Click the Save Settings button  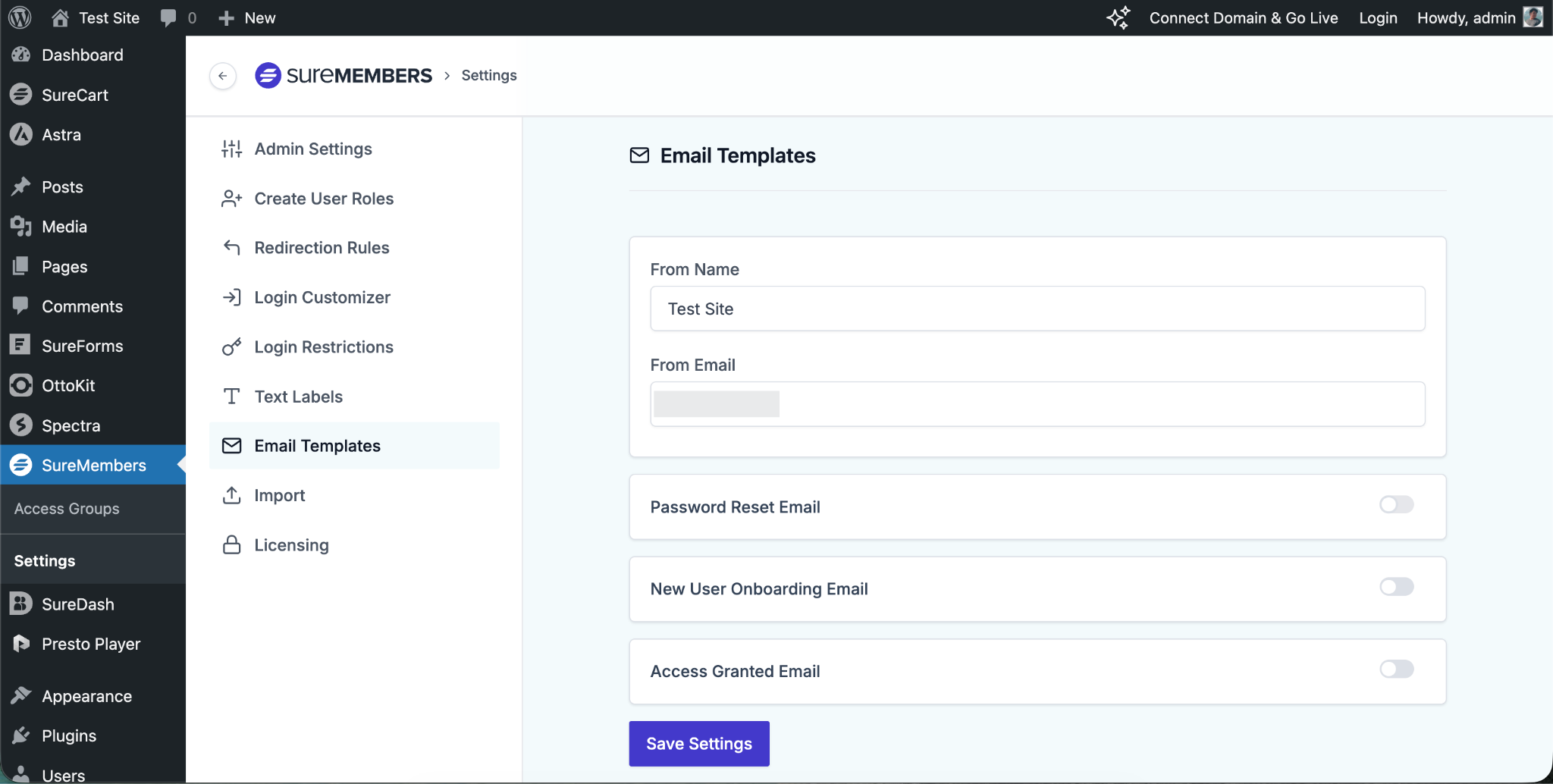(x=698, y=744)
